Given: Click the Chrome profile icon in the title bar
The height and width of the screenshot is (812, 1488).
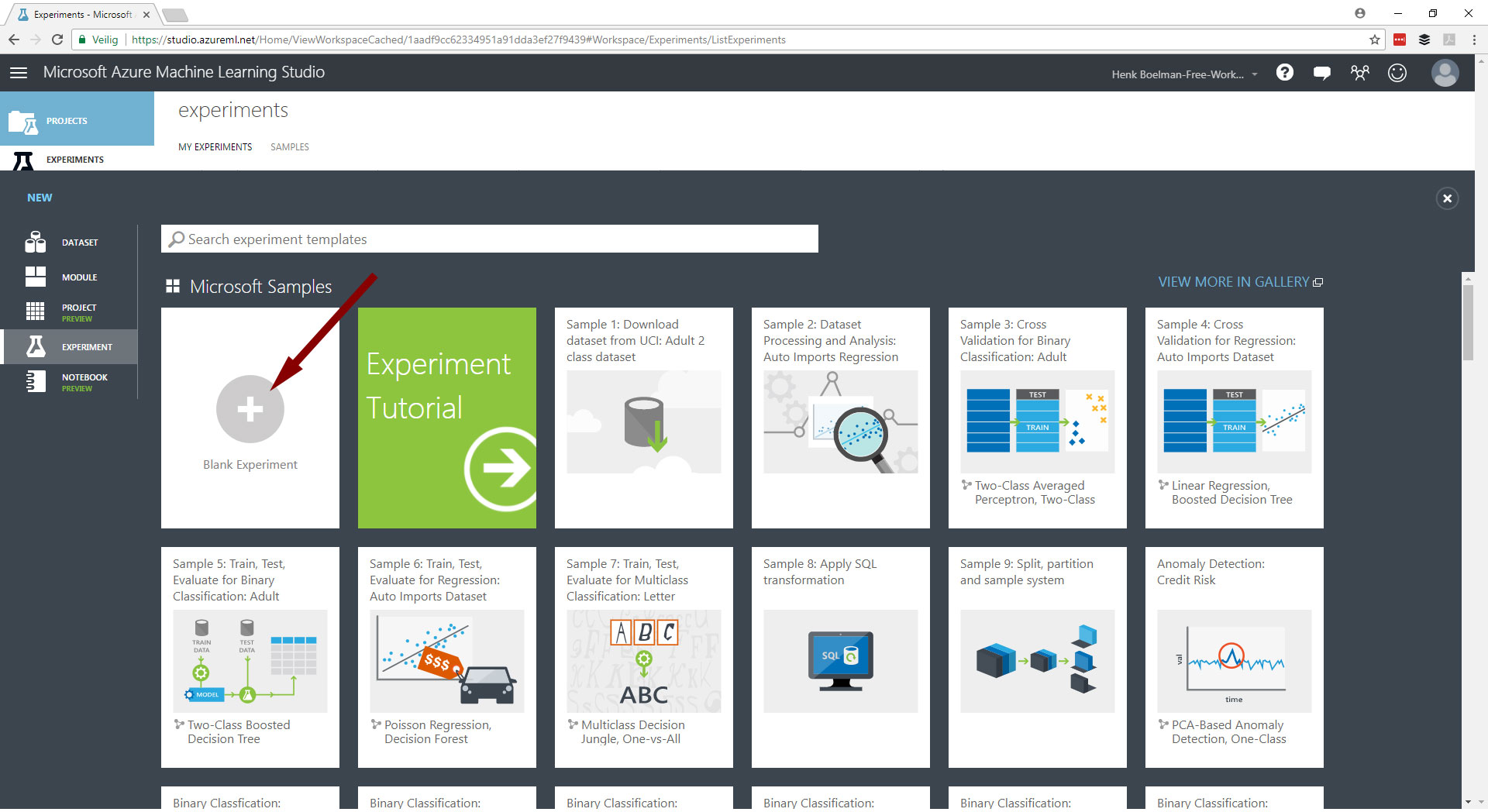Looking at the screenshot, I should tap(1360, 13).
